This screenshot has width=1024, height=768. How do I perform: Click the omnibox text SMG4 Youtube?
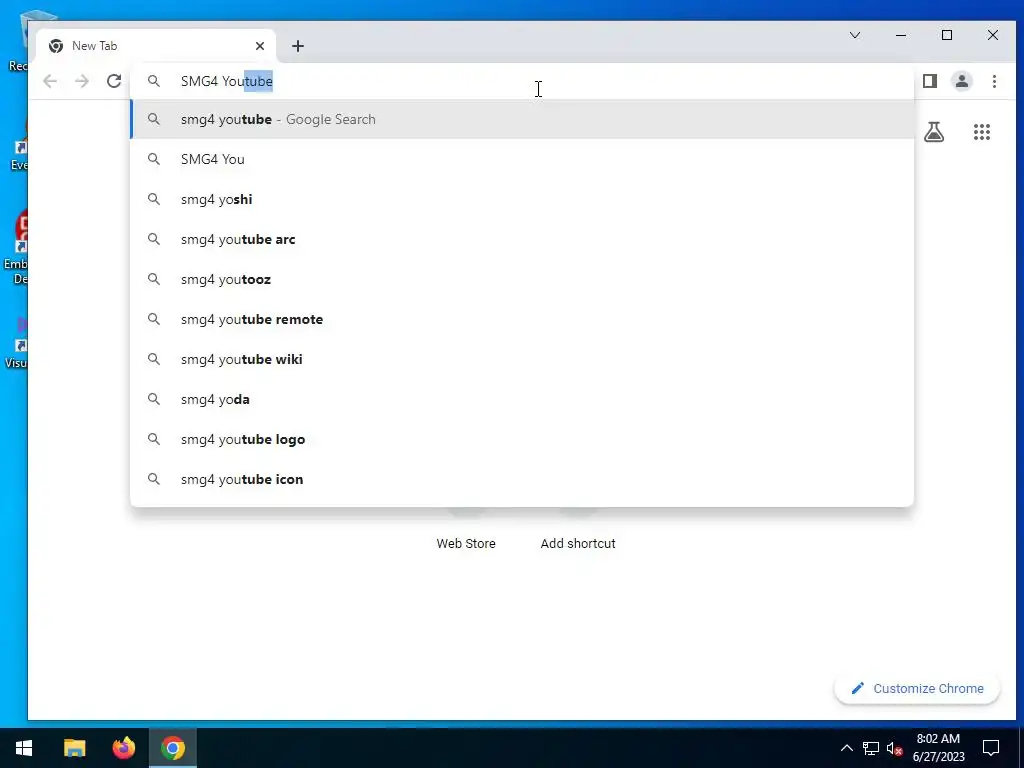227,81
